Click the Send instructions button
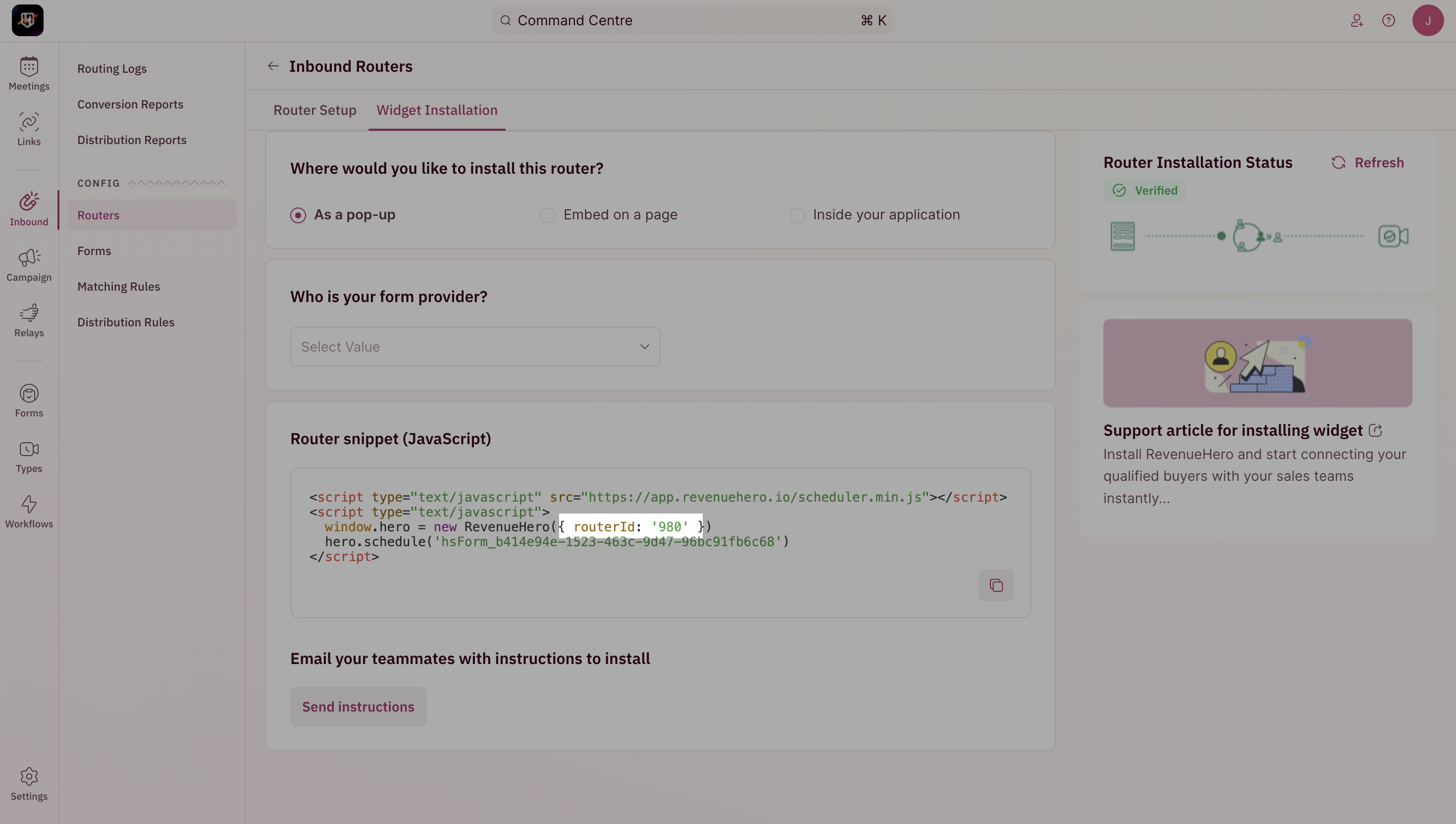1456x824 pixels. pyautogui.click(x=358, y=707)
